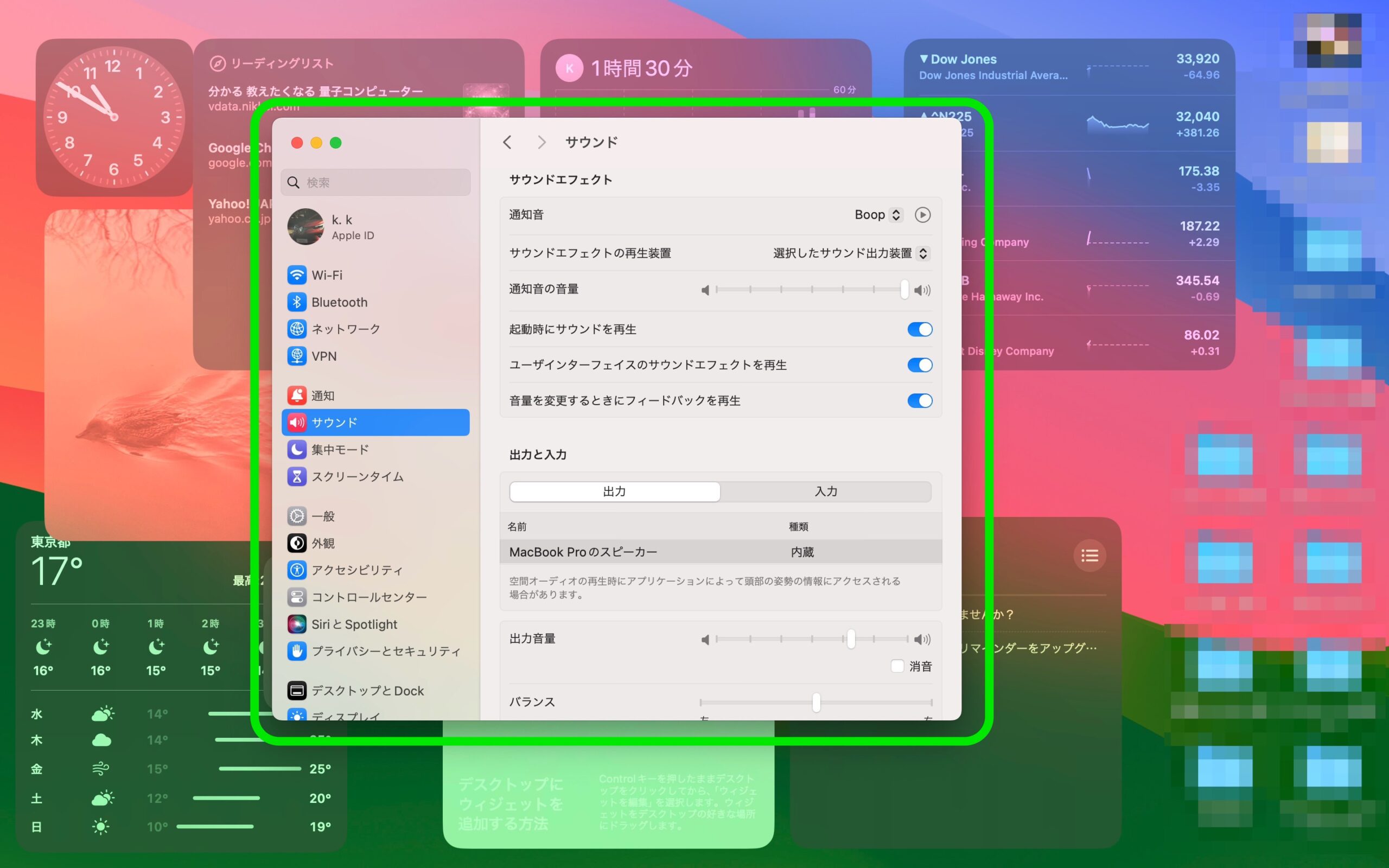Open 外観 settings in sidebar

coord(375,543)
